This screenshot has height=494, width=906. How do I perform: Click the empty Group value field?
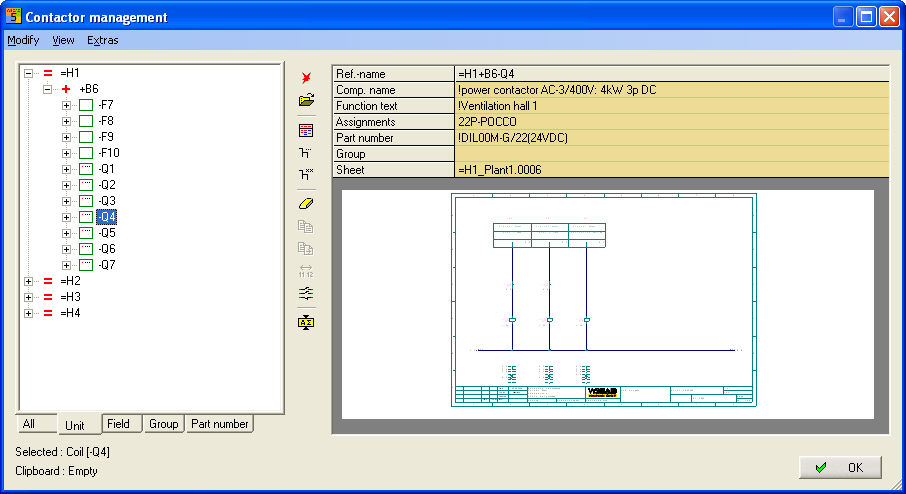click(672, 154)
